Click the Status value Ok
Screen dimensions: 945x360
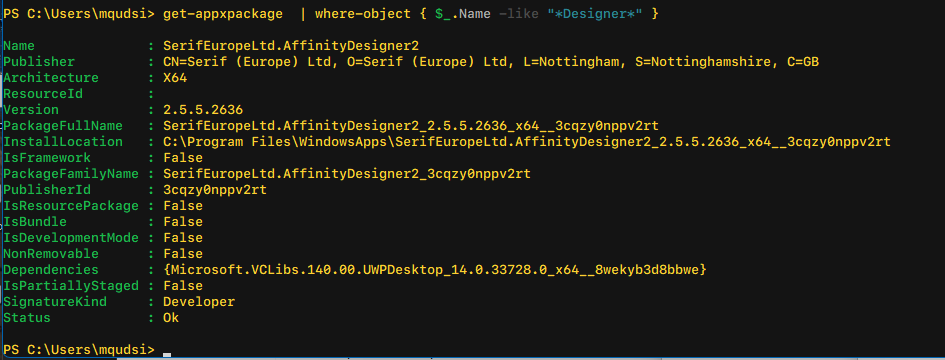(171, 318)
